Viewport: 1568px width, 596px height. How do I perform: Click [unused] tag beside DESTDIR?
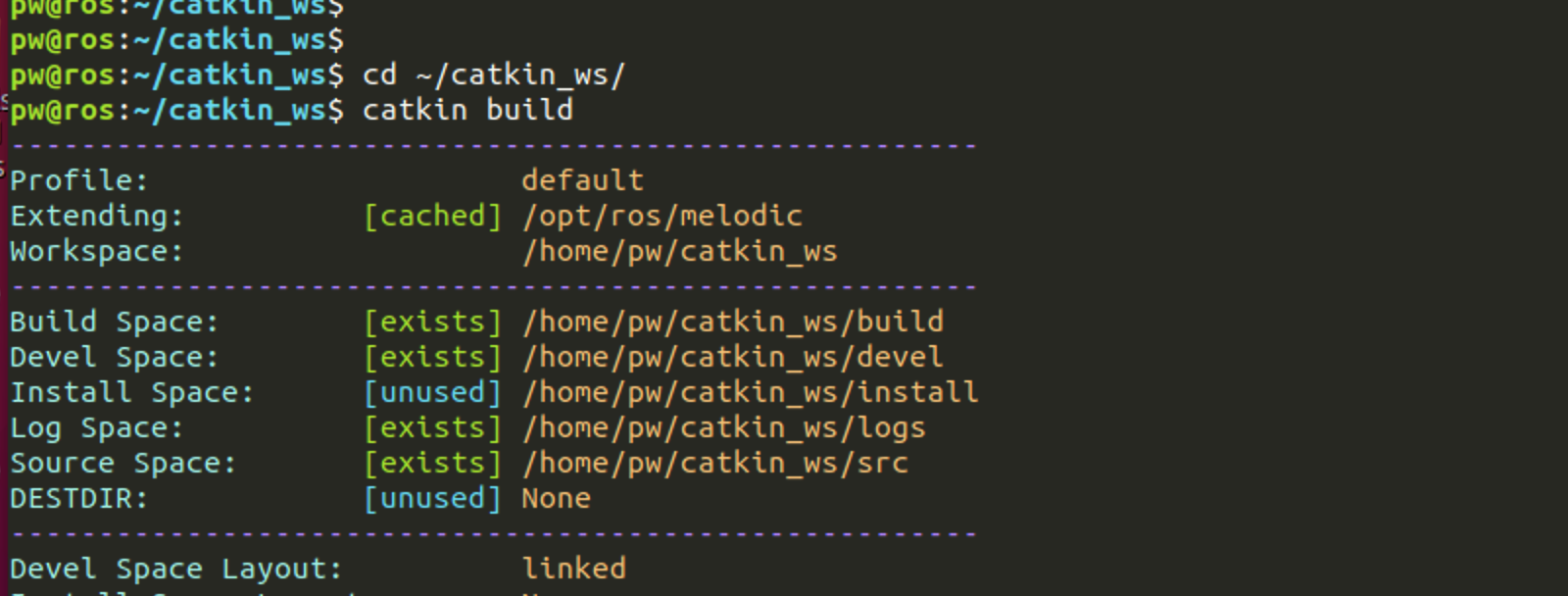click(x=432, y=498)
